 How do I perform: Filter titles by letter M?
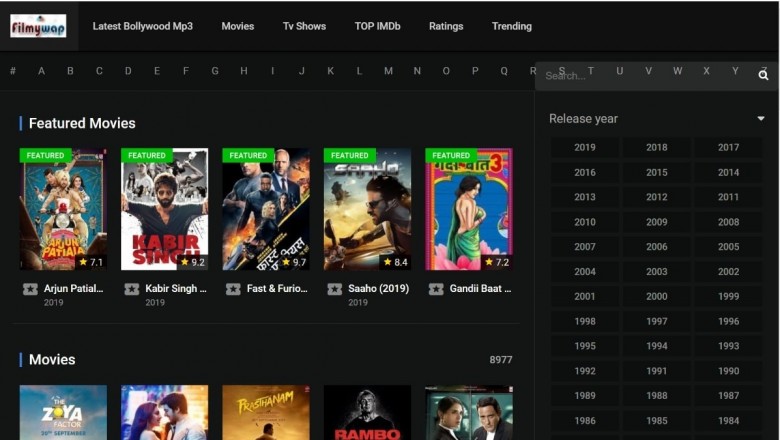[x=388, y=71]
